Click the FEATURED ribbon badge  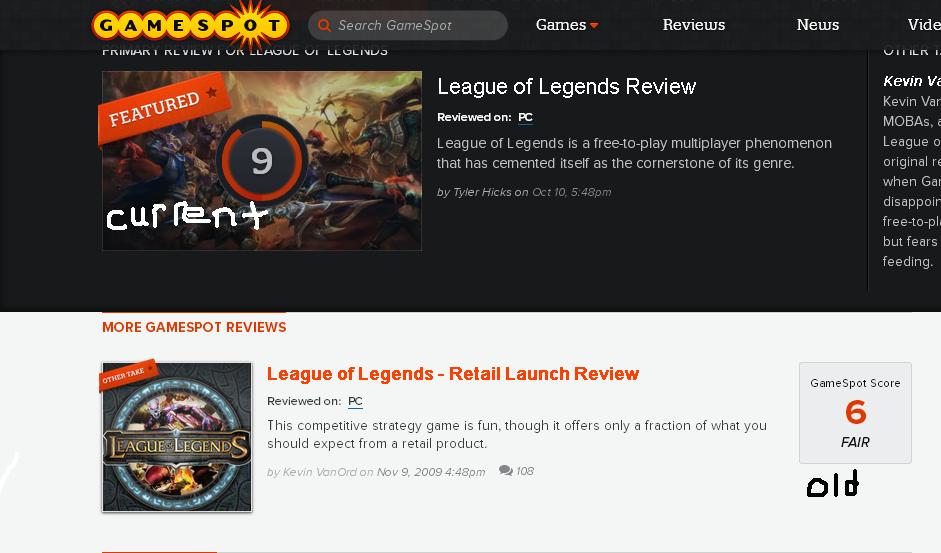point(162,108)
